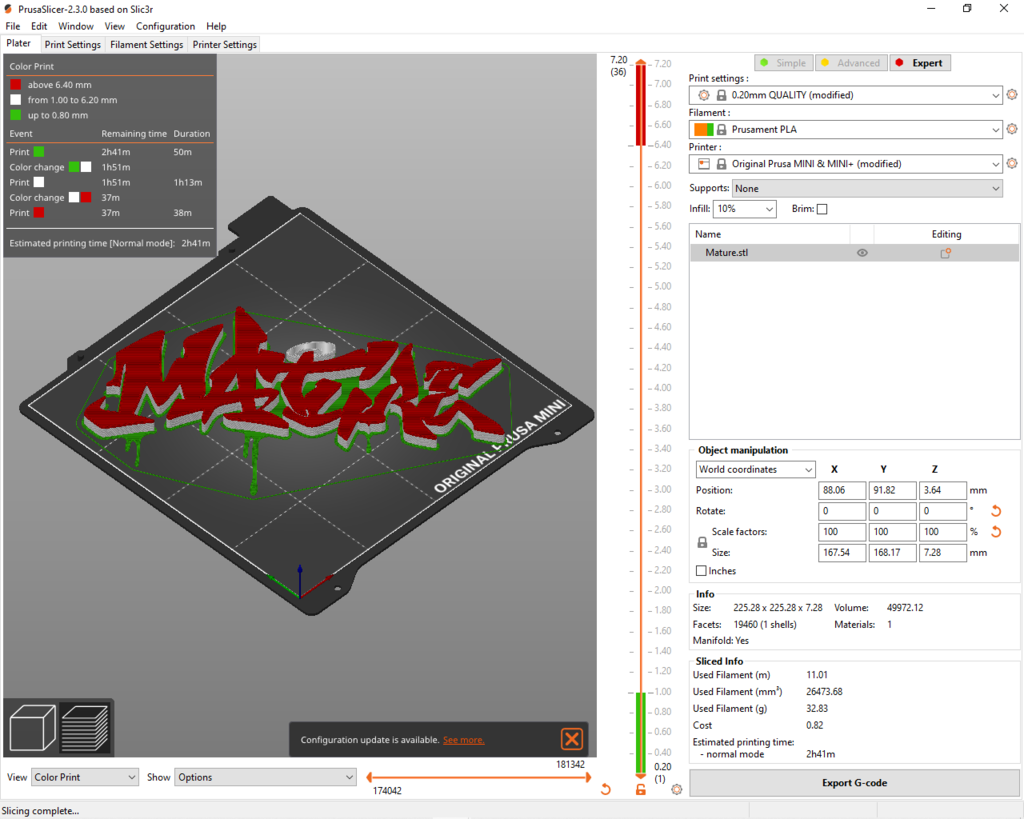Click the red band on layer slider
Viewport: 1024px width, 819px height.
pyautogui.click(x=641, y=104)
